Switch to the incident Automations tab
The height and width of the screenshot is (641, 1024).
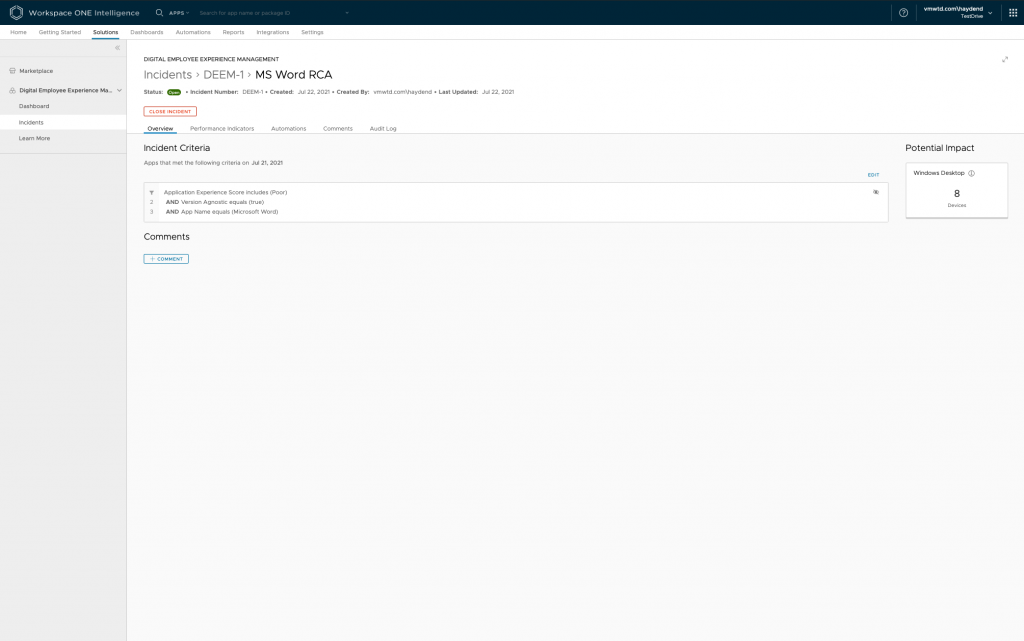[289, 129]
